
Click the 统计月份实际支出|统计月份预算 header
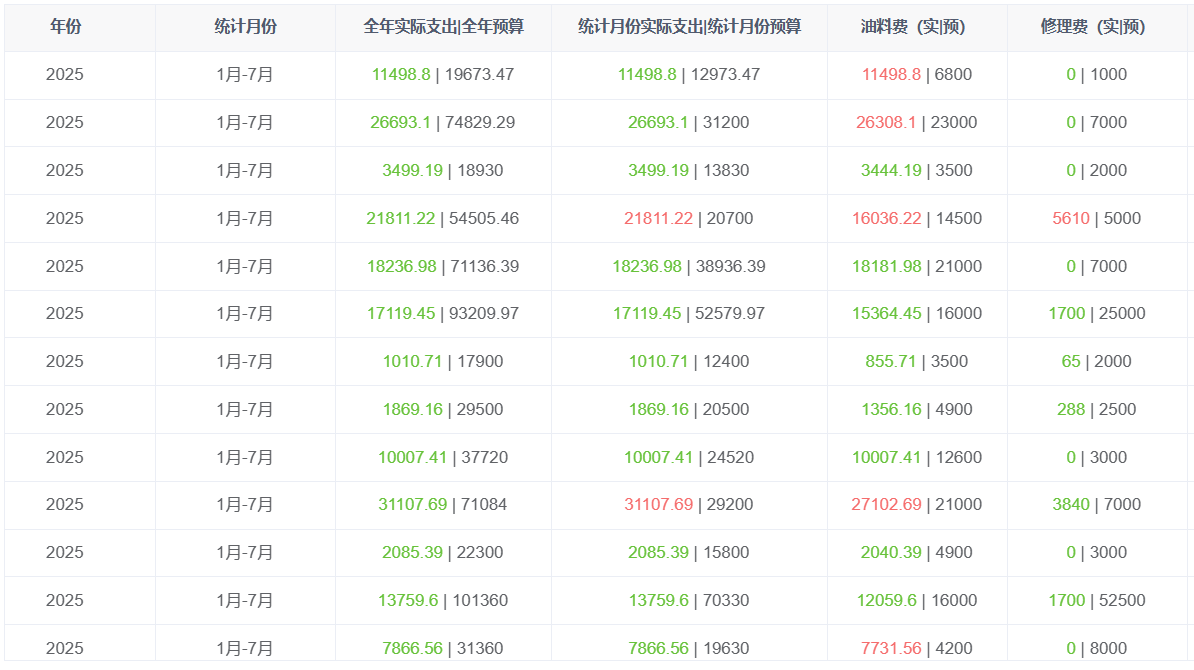[x=689, y=27]
